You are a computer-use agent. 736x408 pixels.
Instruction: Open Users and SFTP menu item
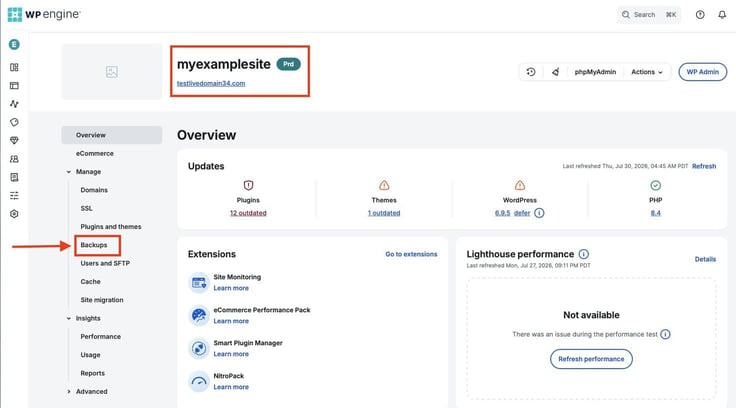point(105,263)
